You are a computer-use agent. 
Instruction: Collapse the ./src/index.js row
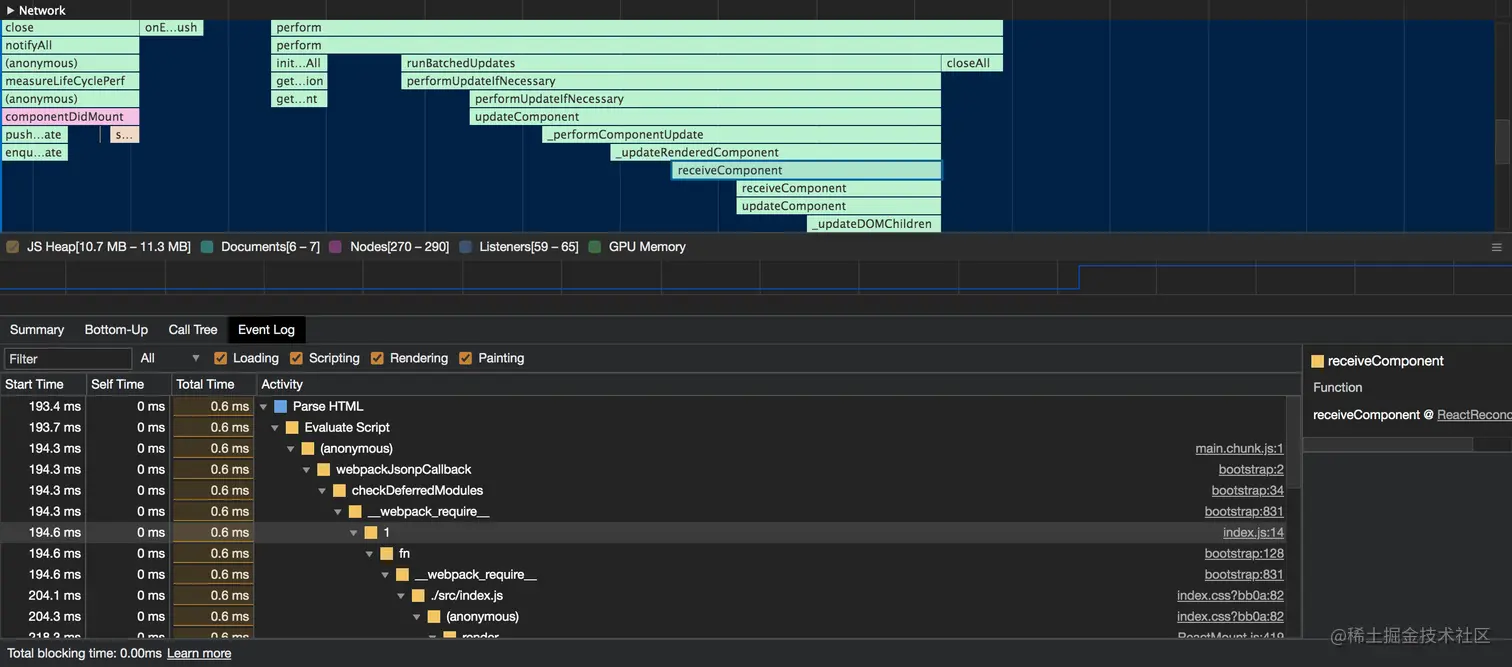403,596
